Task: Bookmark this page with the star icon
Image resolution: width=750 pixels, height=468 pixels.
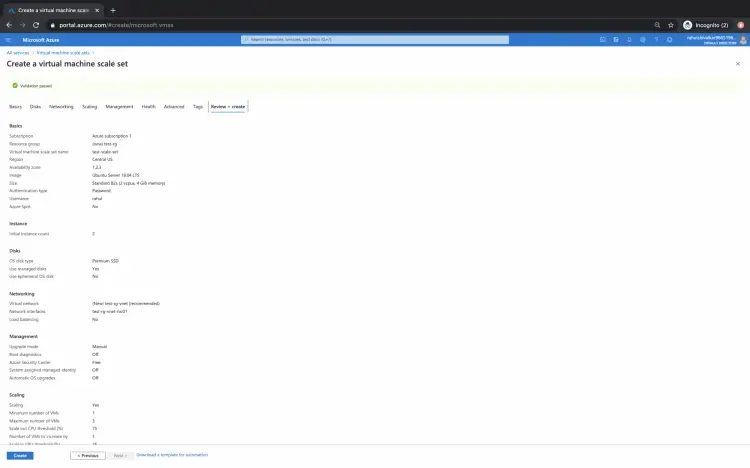Action: click(x=671, y=25)
